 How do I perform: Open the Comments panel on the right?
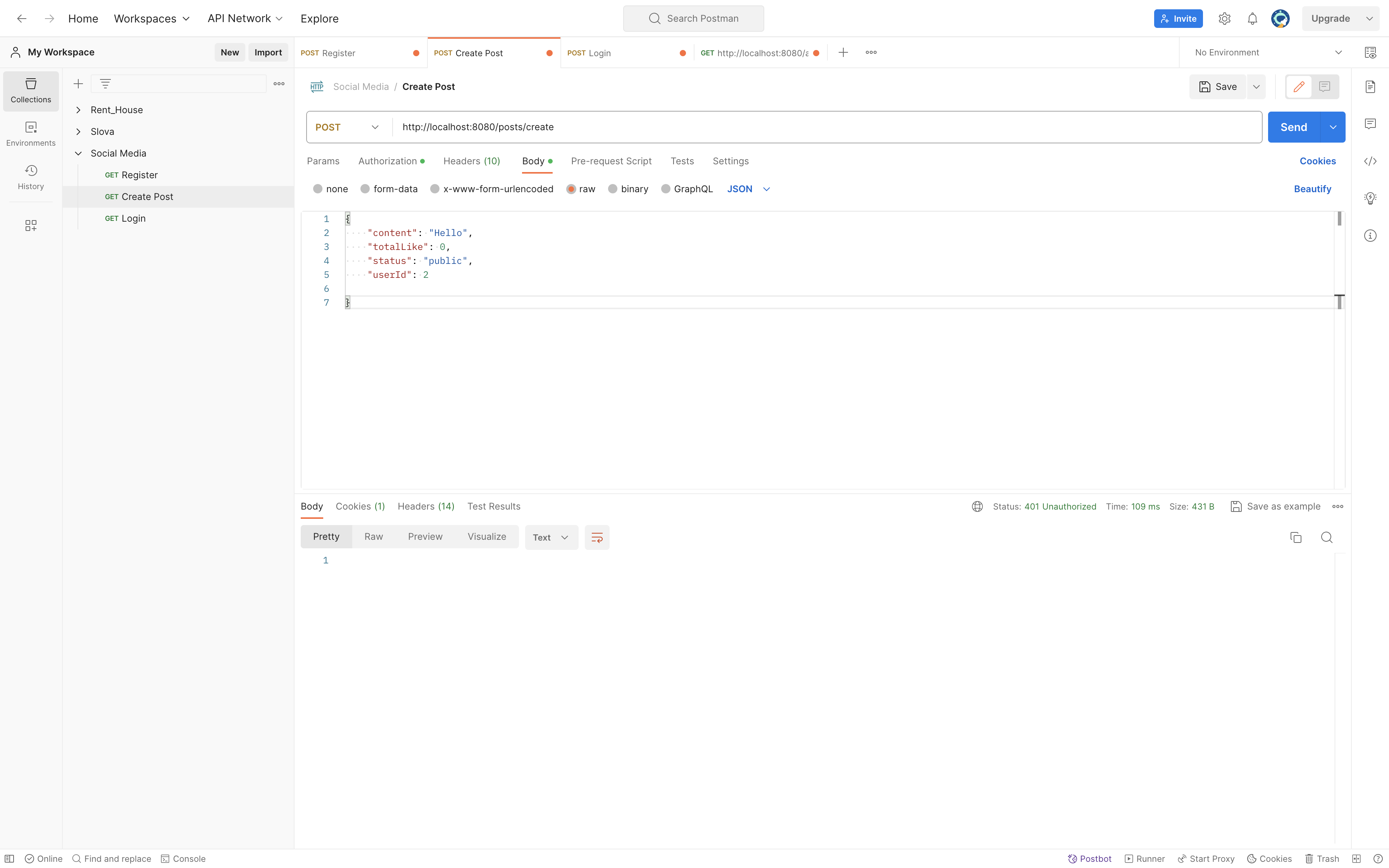coord(1371,124)
